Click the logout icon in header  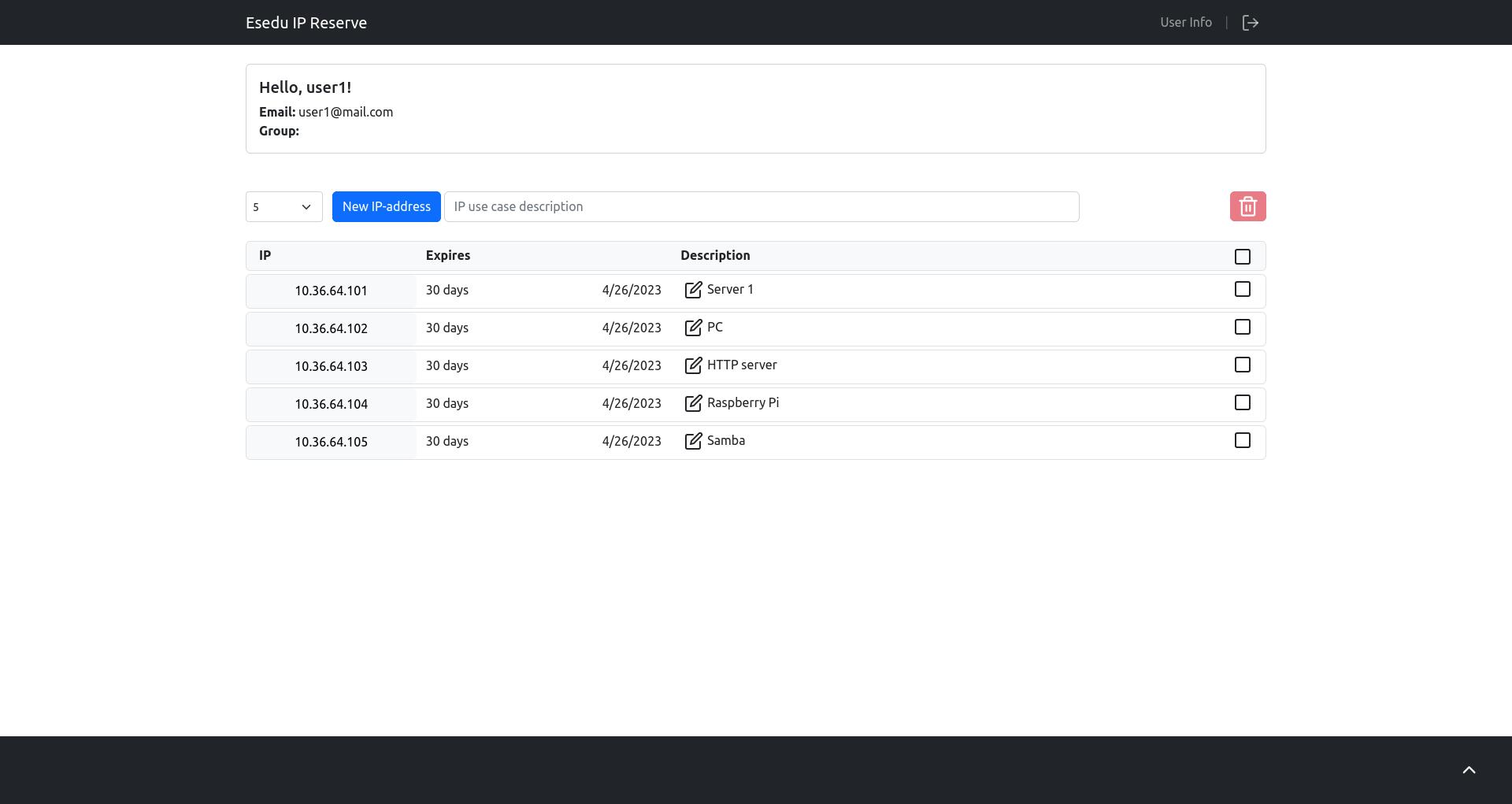1250,23
